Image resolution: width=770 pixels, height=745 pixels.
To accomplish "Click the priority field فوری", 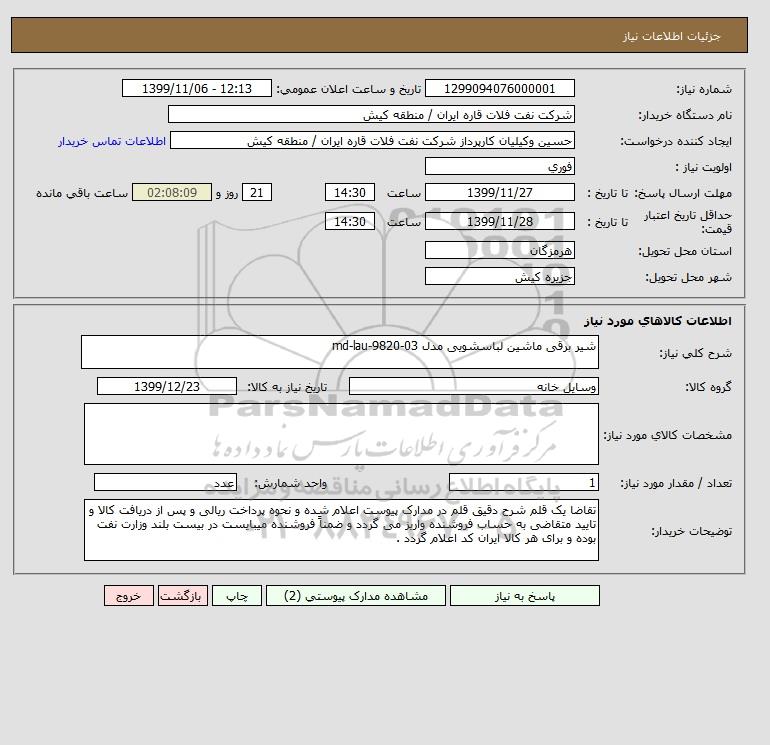I will [x=499, y=166].
